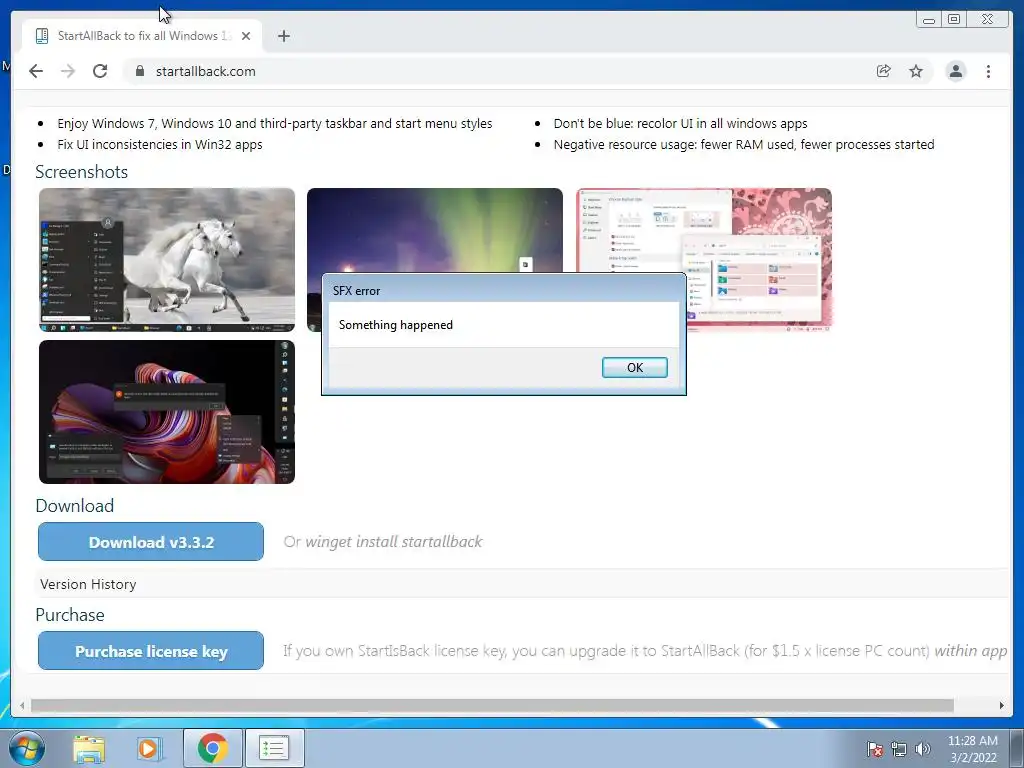
Task: Expand Version History section
Action: pos(88,584)
